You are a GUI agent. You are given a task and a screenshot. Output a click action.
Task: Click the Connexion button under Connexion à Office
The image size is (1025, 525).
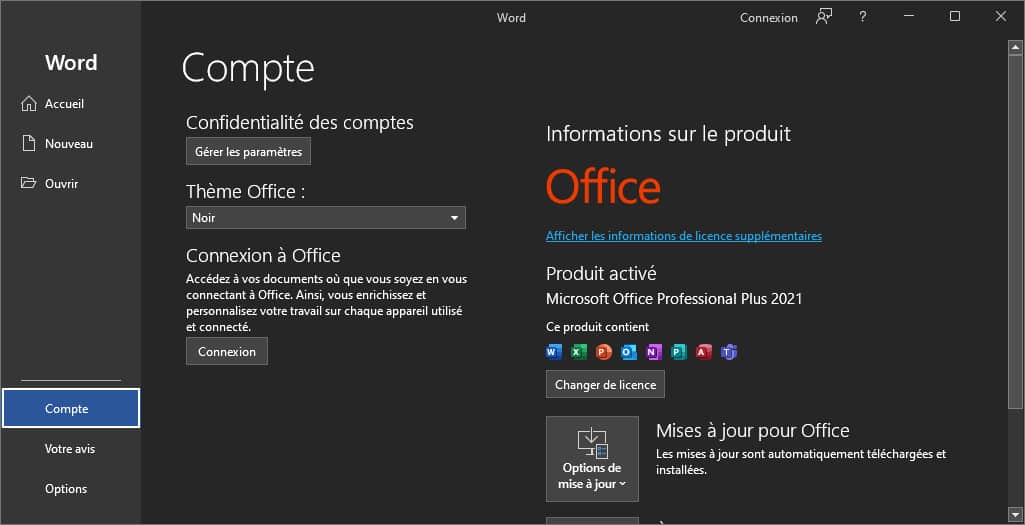pos(227,352)
